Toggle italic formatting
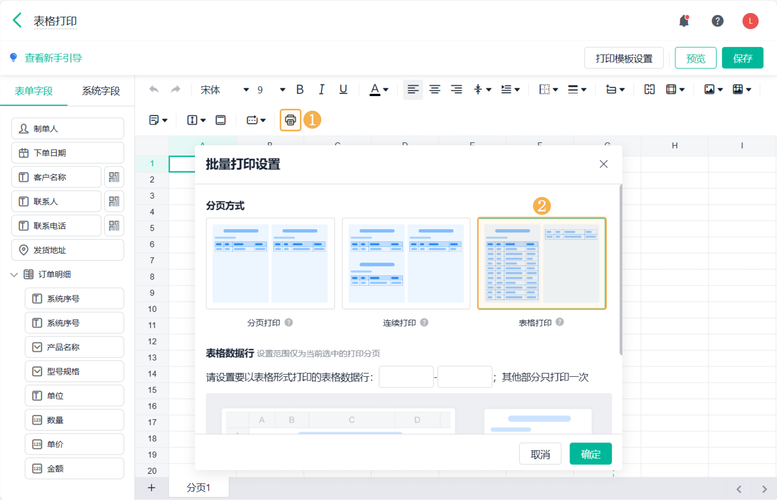Screen dimensions: 777x500 pos(322,89)
